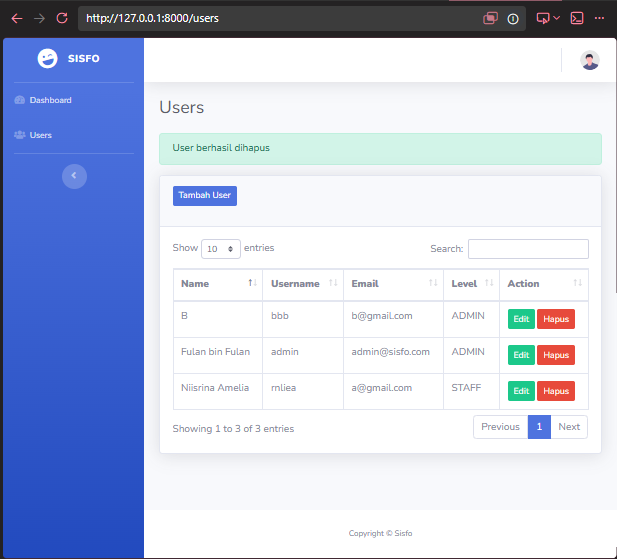Click the SISFO smiley logo
The width and height of the screenshot is (617, 559).
[48, 59]
